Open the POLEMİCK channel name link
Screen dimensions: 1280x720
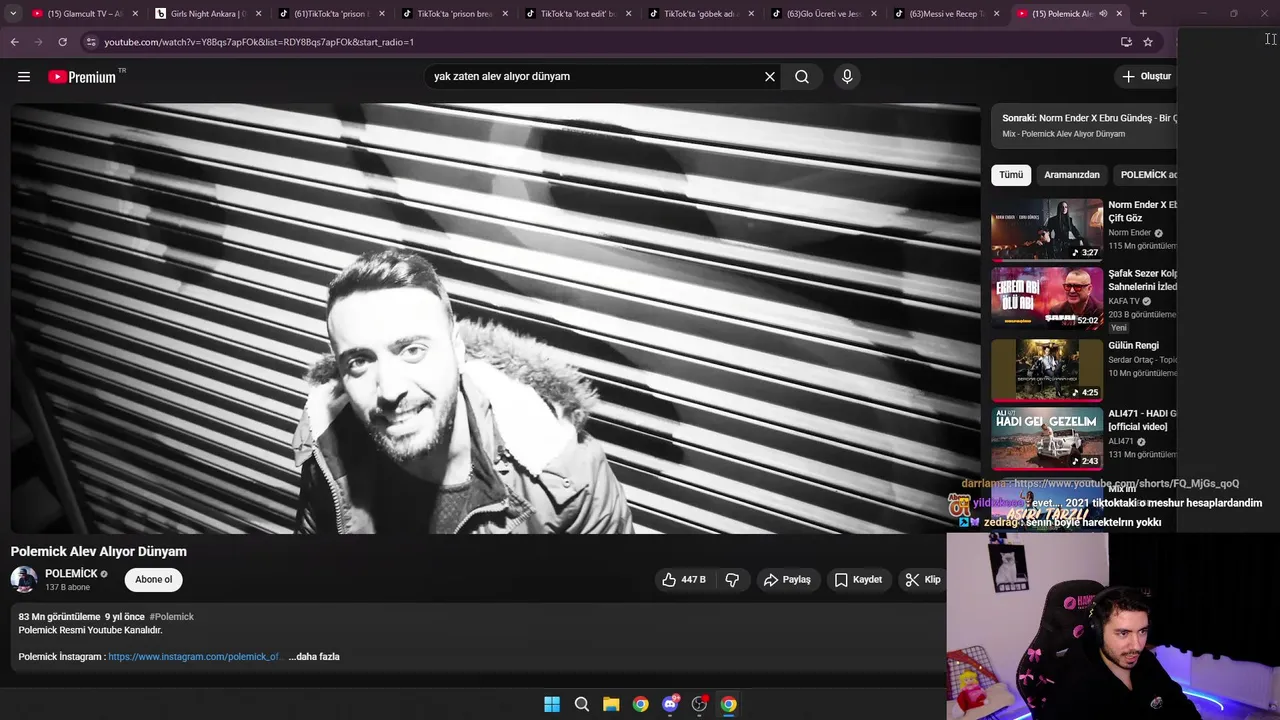point(71,574)
